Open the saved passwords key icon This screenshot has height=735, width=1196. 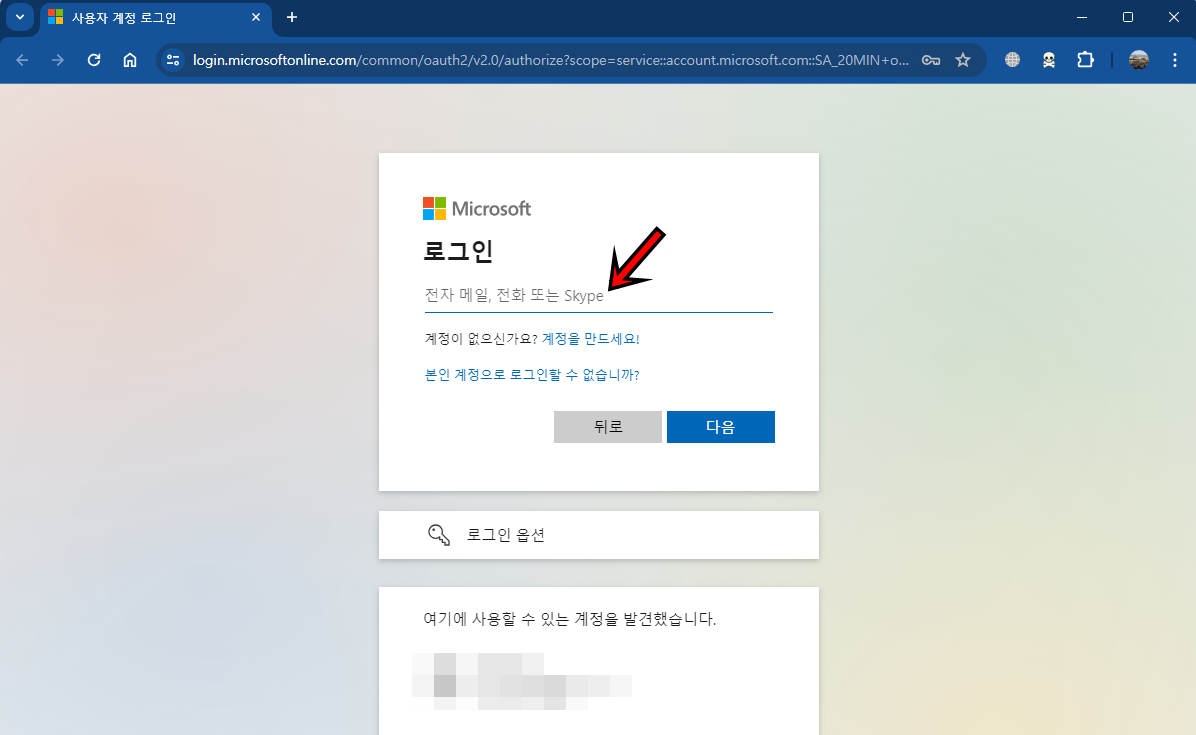[x=931, y=60]
